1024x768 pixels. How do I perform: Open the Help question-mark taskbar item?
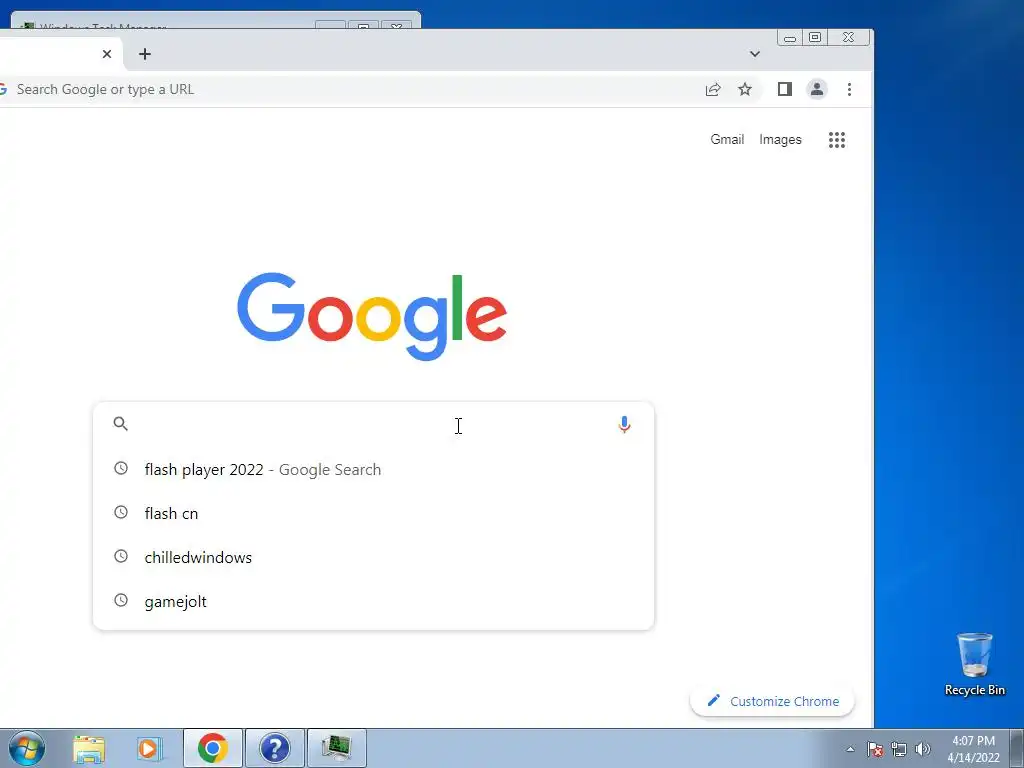tap(274, 748)
